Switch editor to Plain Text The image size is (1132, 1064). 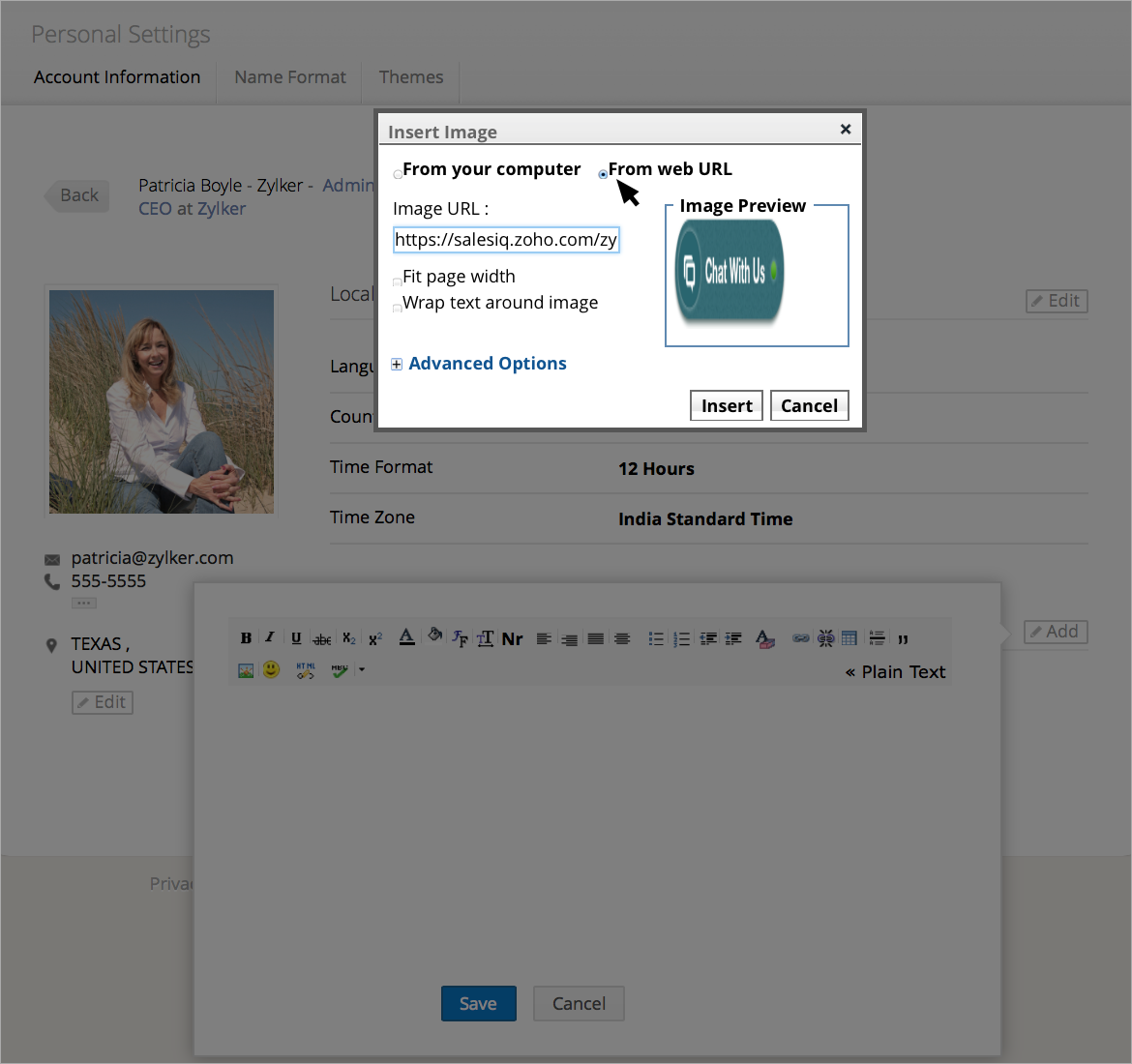[x=895, y=672]
